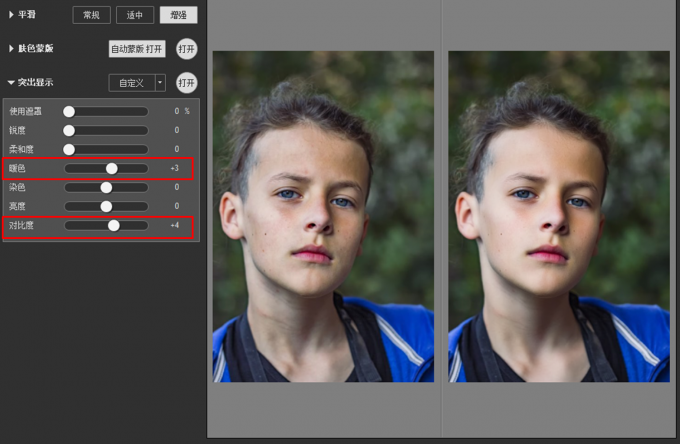Click the 使用遮罩 slider handle

click(x=69, y=111)
